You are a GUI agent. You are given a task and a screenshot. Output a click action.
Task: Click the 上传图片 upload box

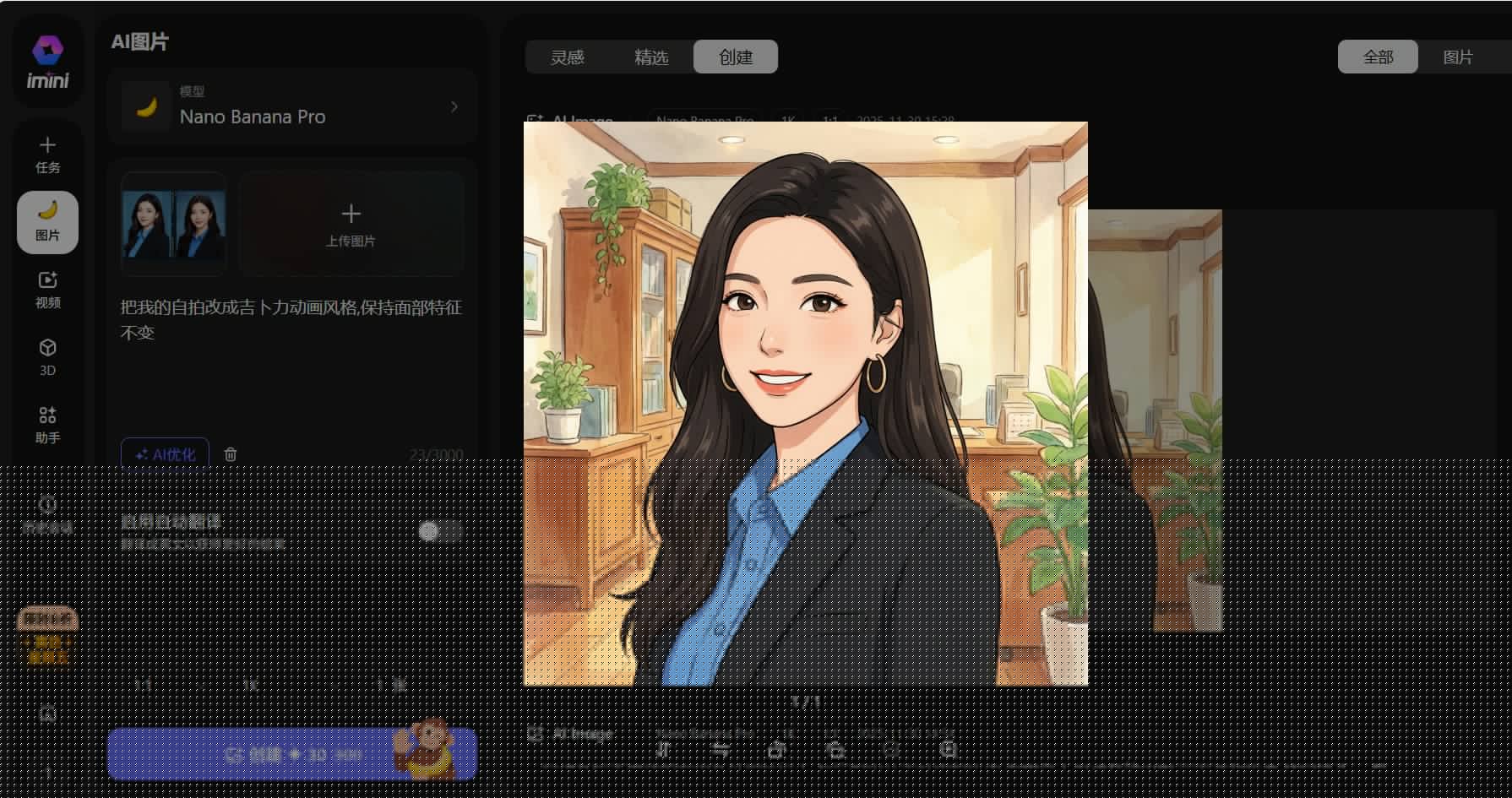click(x=351, y=224)
